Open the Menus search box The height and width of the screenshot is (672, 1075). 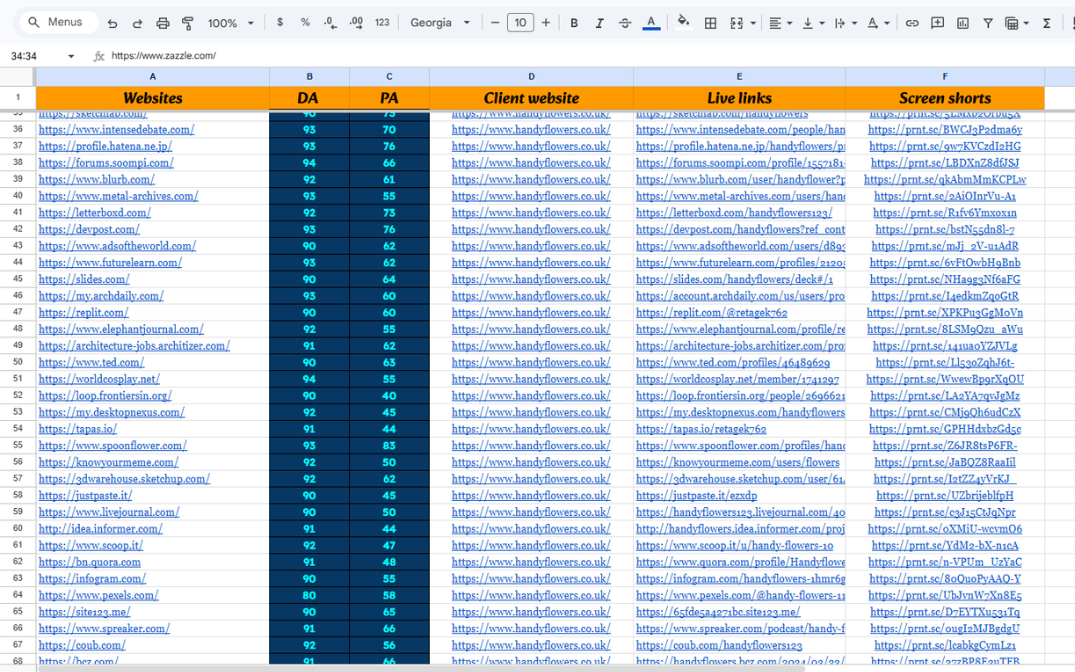pyautogui.click(x=58, y=22)
